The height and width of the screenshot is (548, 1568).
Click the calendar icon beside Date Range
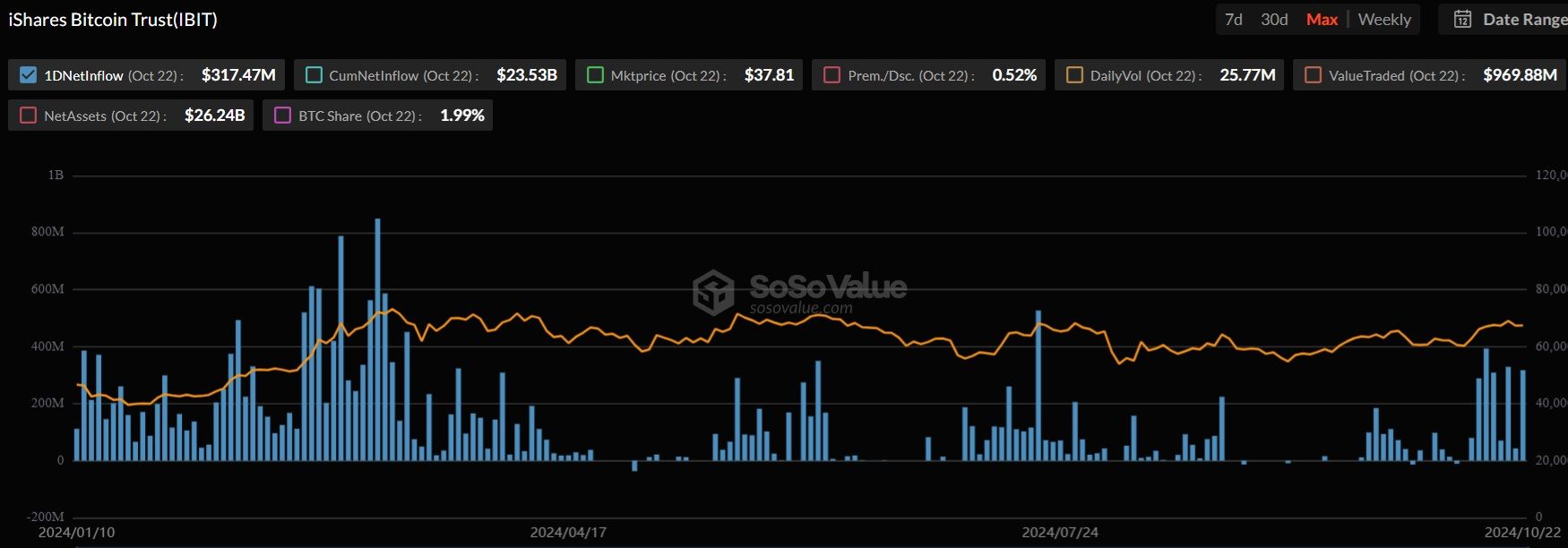pos(1462,20)
